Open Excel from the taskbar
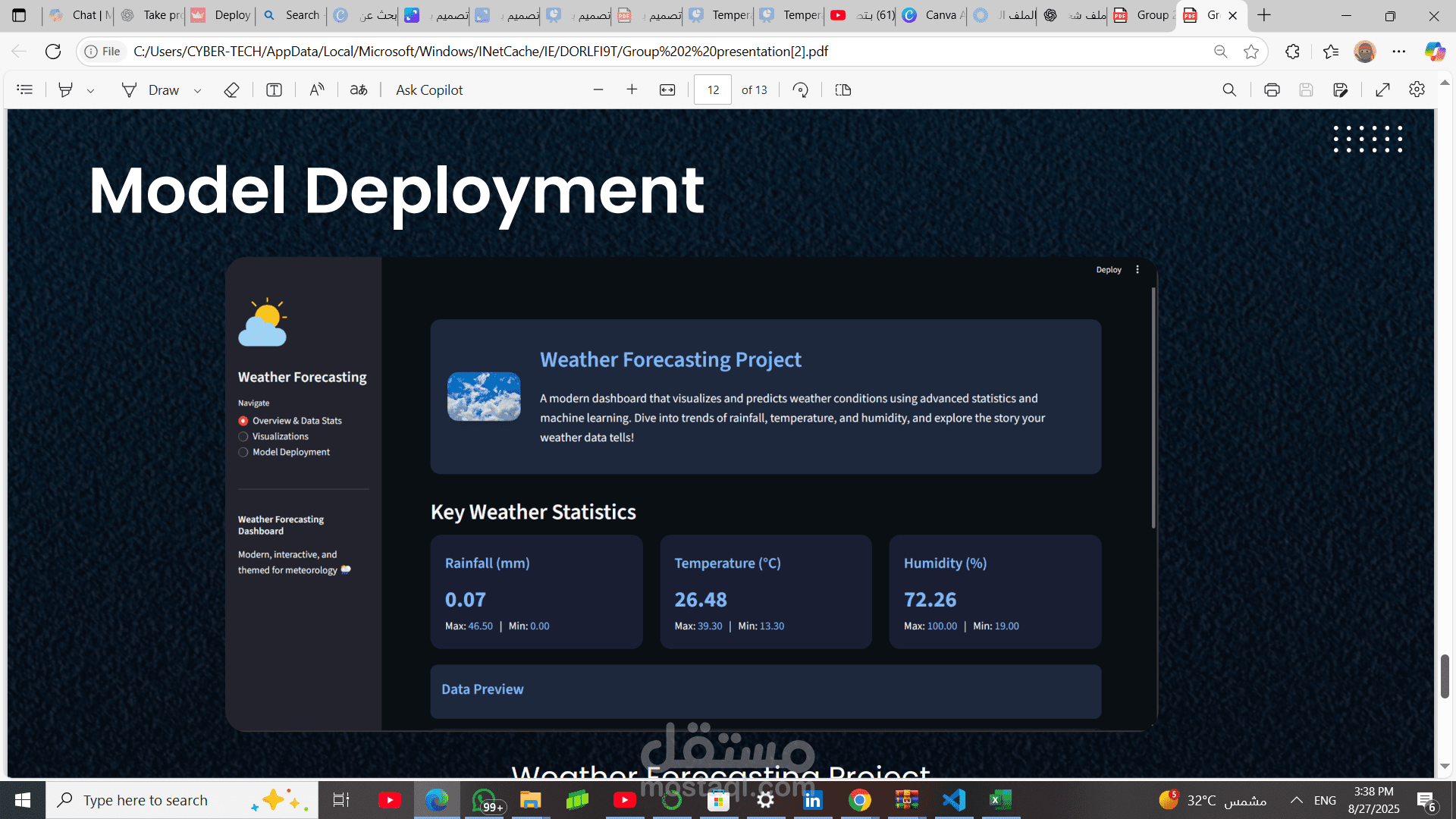This screenshot has width=1456, height=819. pos(1000,800)
